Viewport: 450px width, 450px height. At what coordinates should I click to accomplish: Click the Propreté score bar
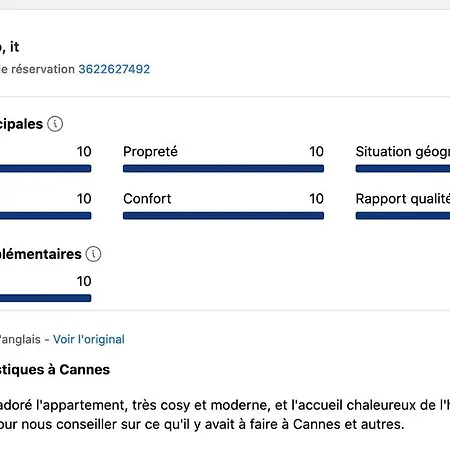tap(223, 169)
